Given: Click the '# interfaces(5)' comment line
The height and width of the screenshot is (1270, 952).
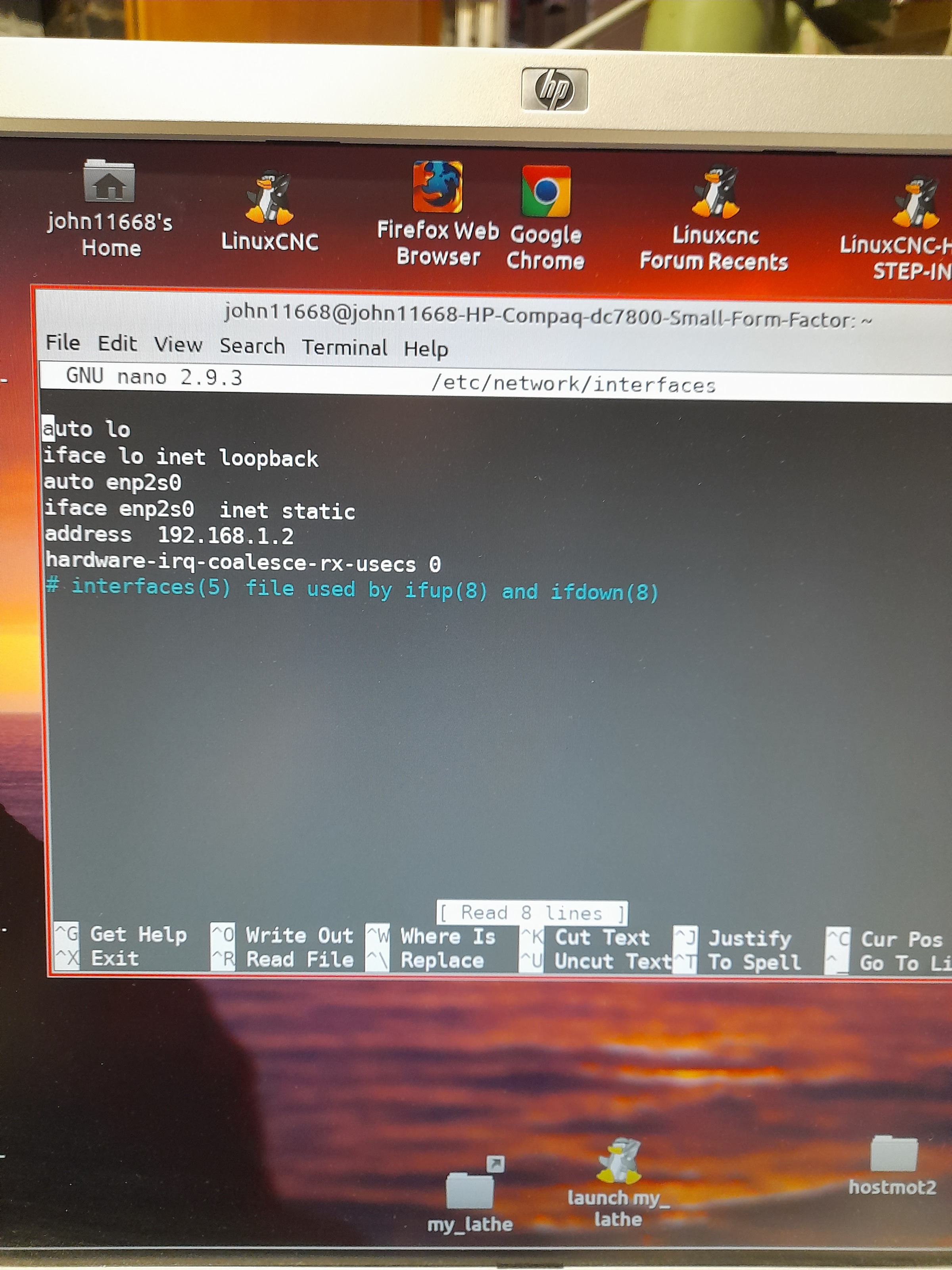Looking at the screenshot, I should pos(352,589).
